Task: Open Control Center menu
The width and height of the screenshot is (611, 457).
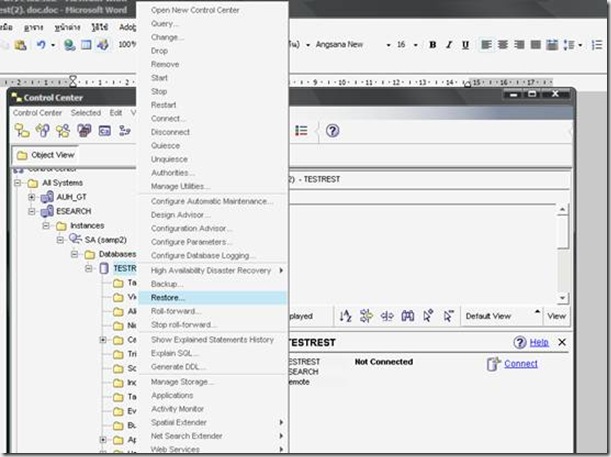Action: pyautogui.click(x=37, y=113)
